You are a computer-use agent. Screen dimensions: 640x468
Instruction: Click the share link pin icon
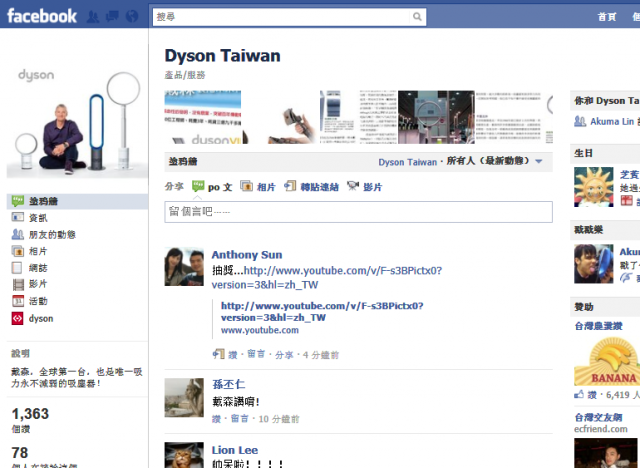(290, 186)
